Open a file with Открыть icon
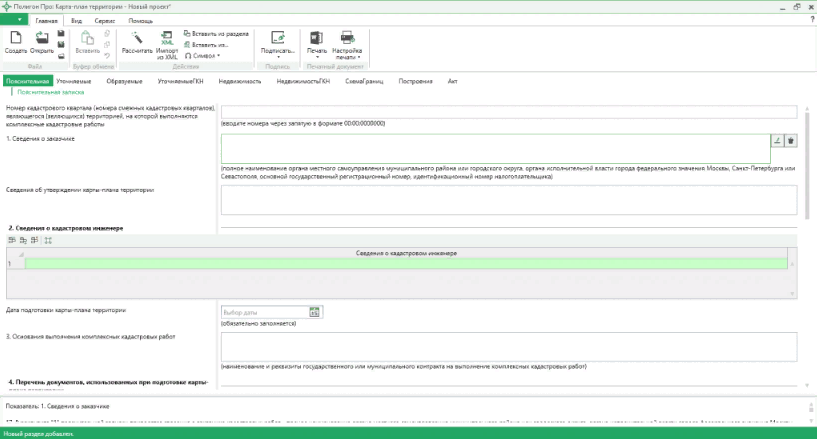817x439 pixels. (42, 38)
